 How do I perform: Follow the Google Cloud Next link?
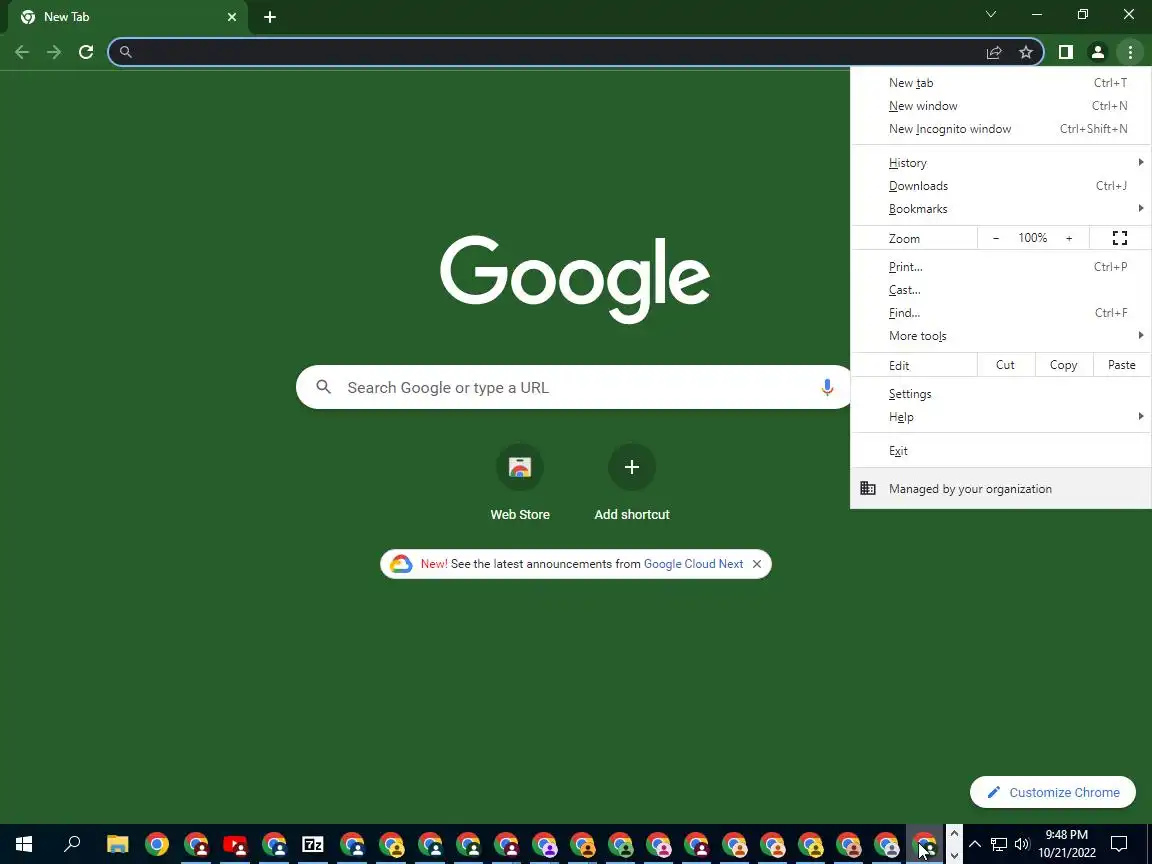pos(694,564)
